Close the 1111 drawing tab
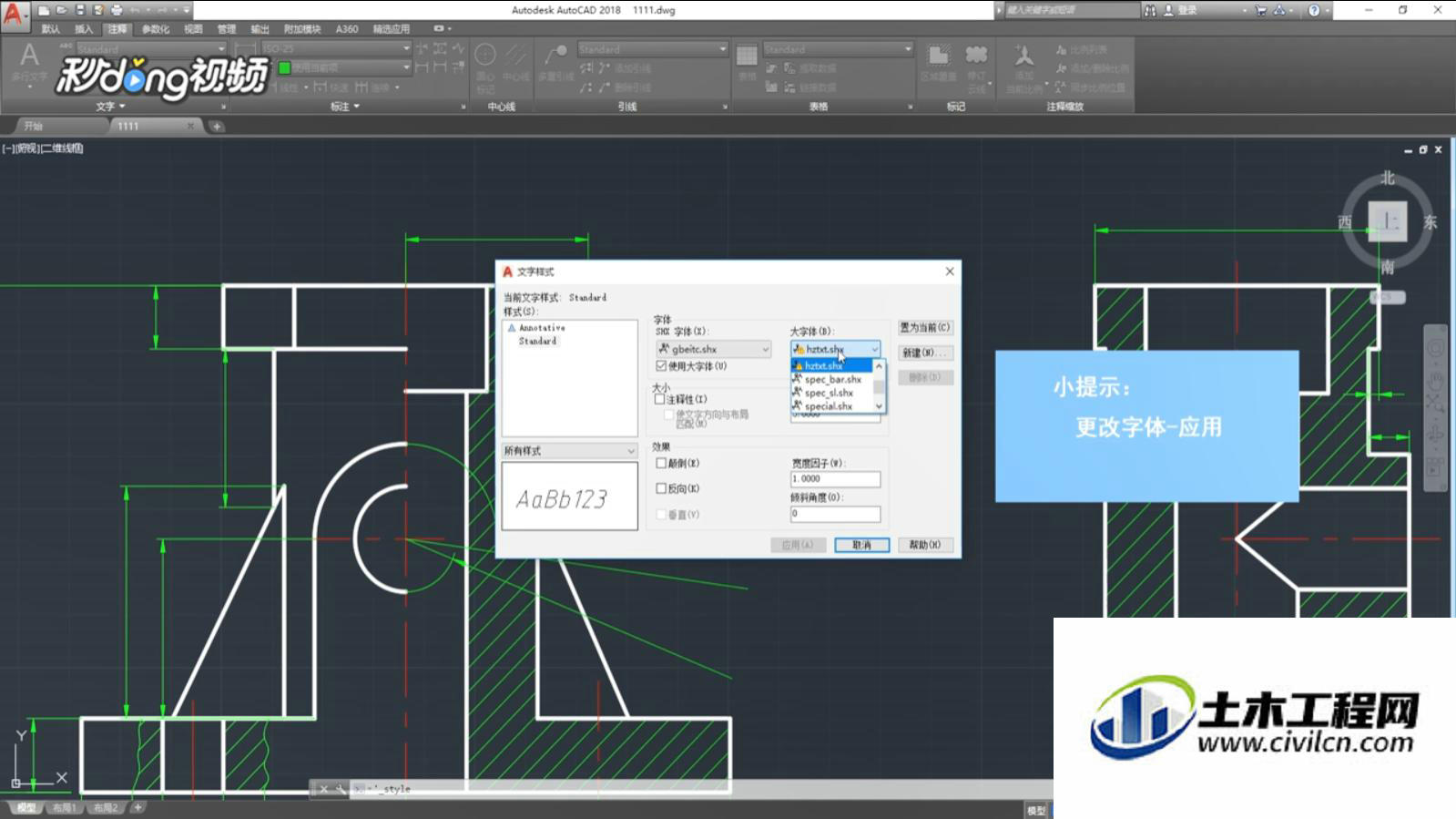Screen dimensions: 1456x819 [x=191, y=126]
